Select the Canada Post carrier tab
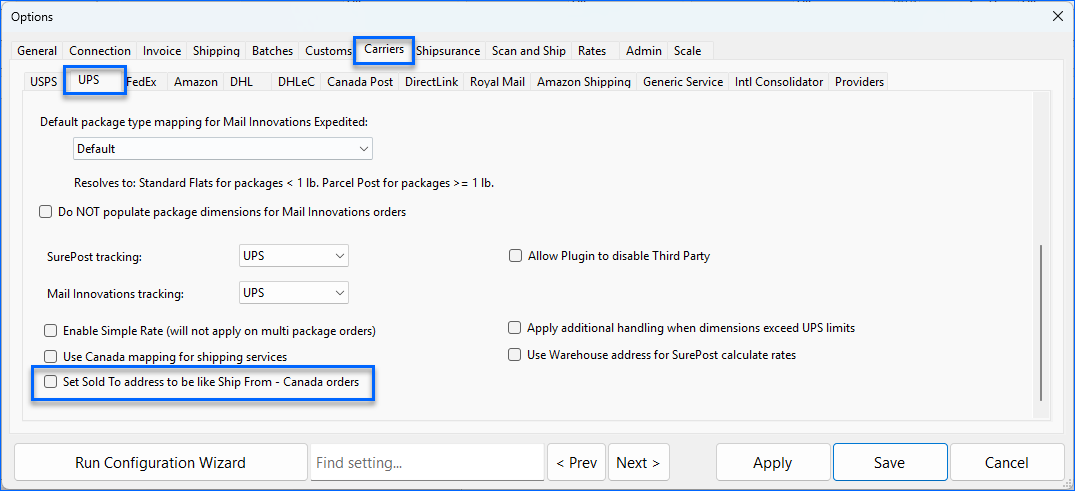1075x491 pixels. point(360,82)
